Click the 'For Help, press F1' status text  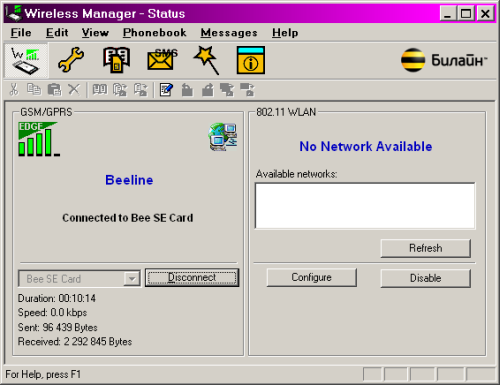43,374
